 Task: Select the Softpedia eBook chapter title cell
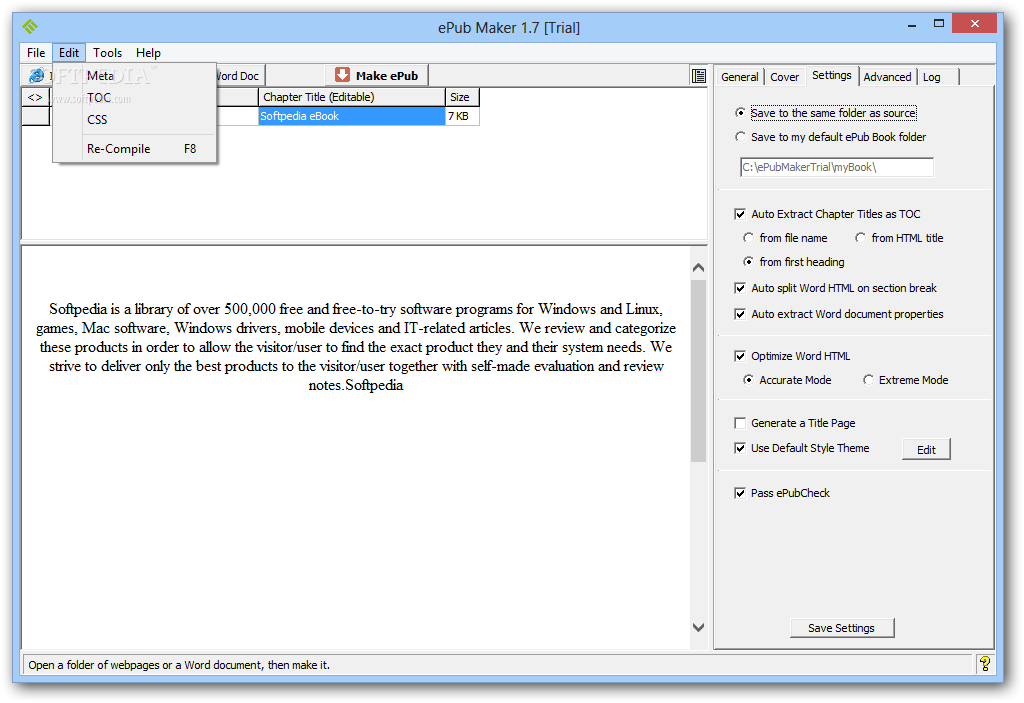(x=351, y=116)
